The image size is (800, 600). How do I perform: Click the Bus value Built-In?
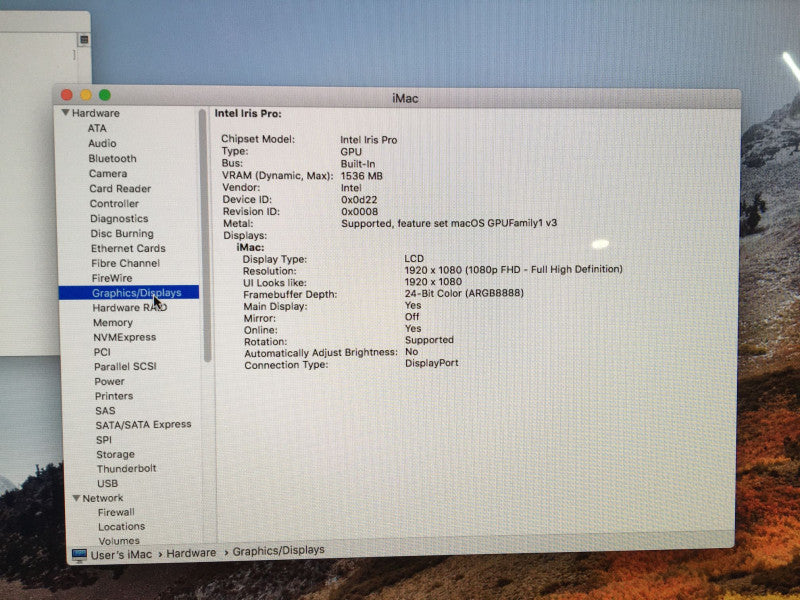point(358,164)
